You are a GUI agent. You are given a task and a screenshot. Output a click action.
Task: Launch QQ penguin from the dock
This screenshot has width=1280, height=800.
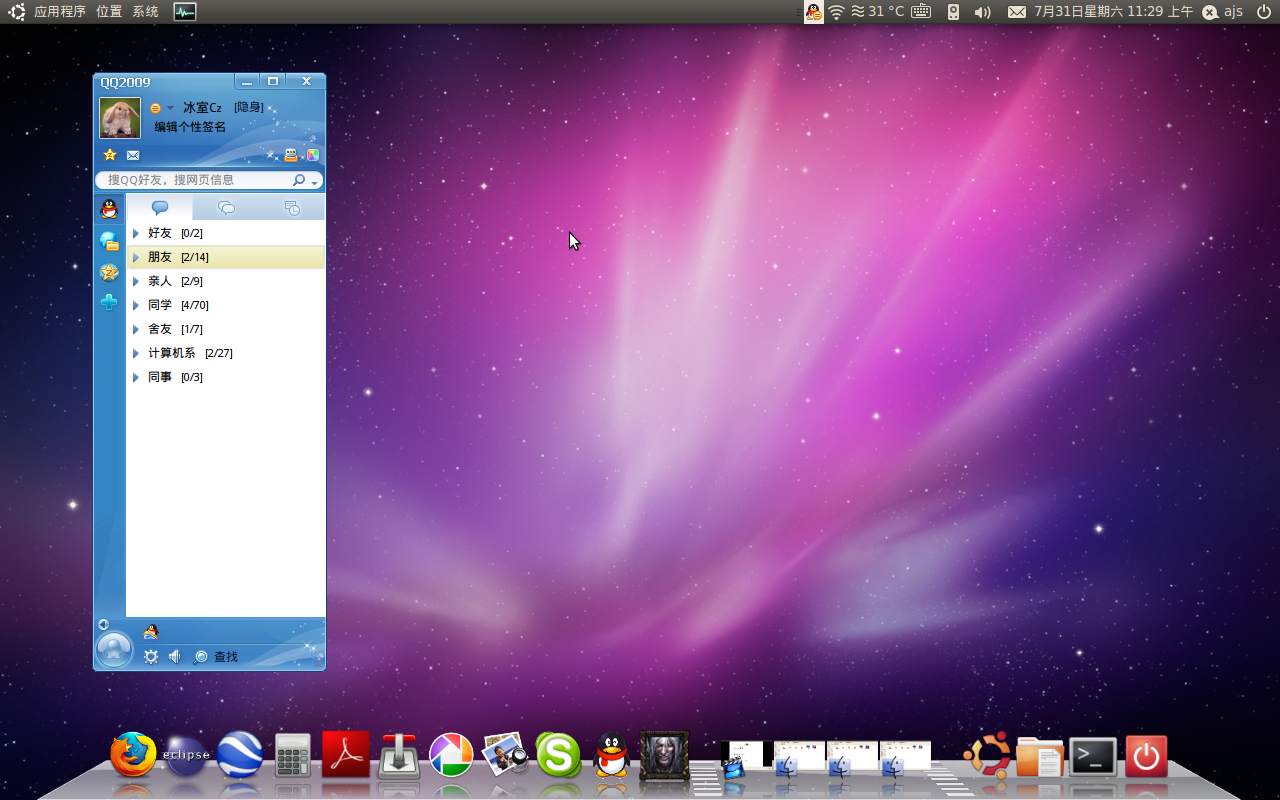tap(611, 755)
